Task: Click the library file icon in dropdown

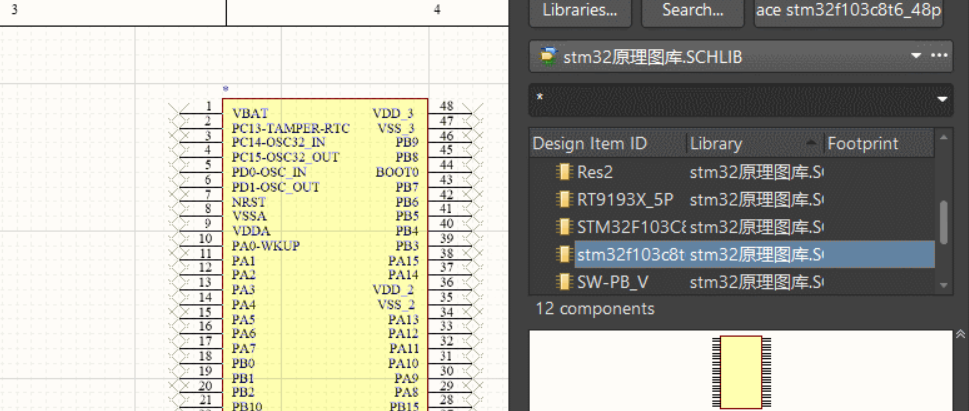Action: (547, 56)
